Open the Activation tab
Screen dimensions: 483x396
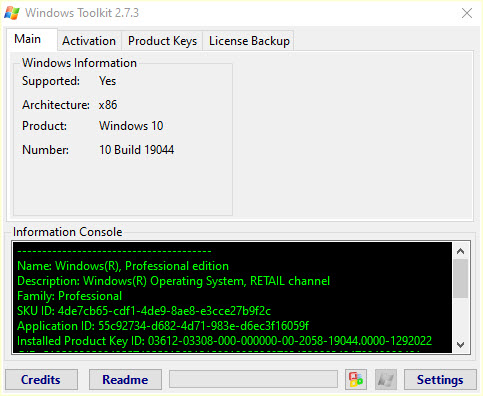[89, 41]
